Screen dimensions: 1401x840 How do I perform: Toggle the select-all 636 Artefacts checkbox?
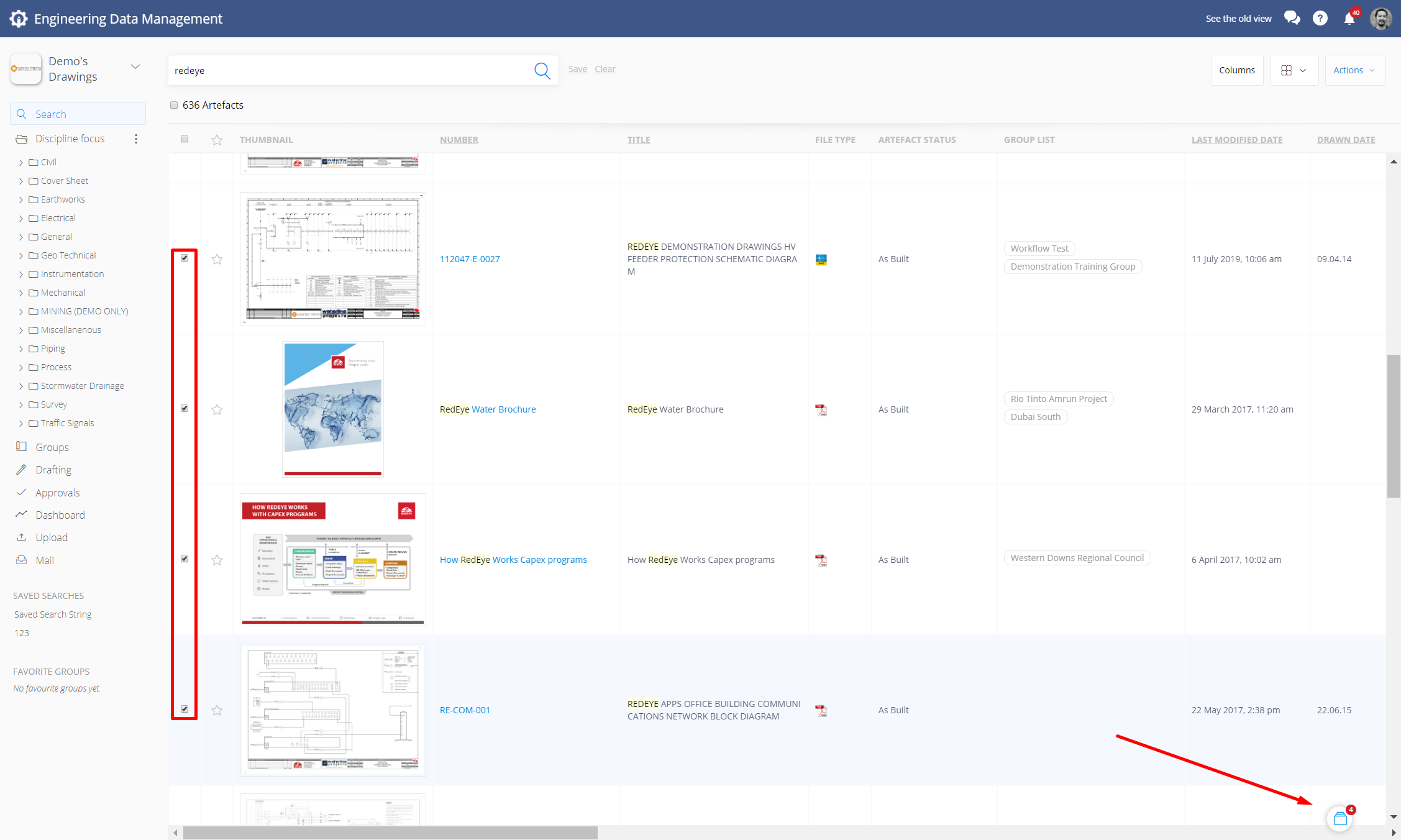click(x=174, y=105)
